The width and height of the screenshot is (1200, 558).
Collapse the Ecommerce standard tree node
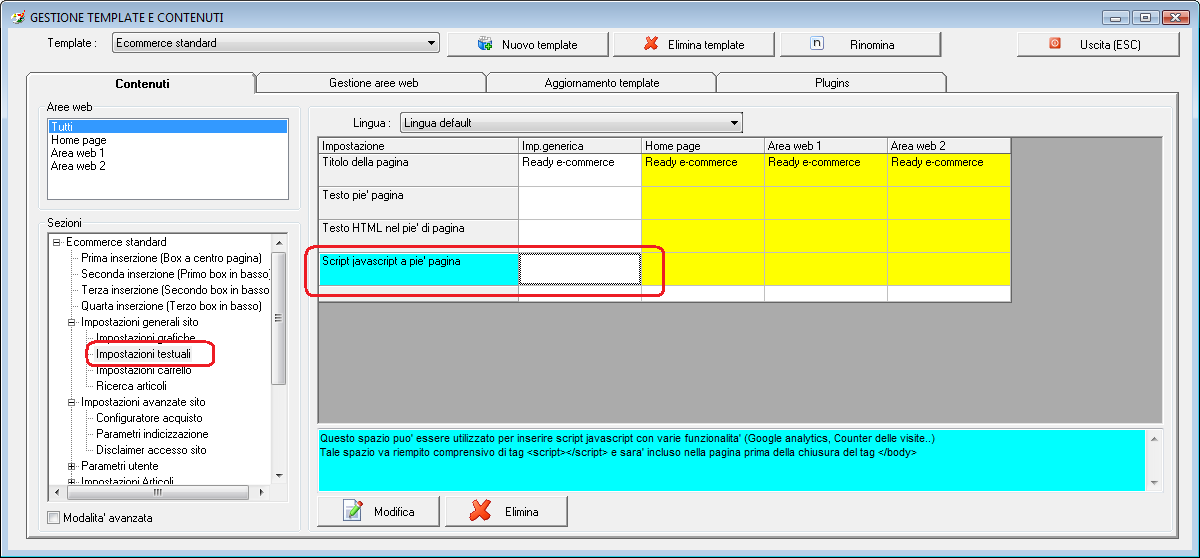[x=57, y=242]
